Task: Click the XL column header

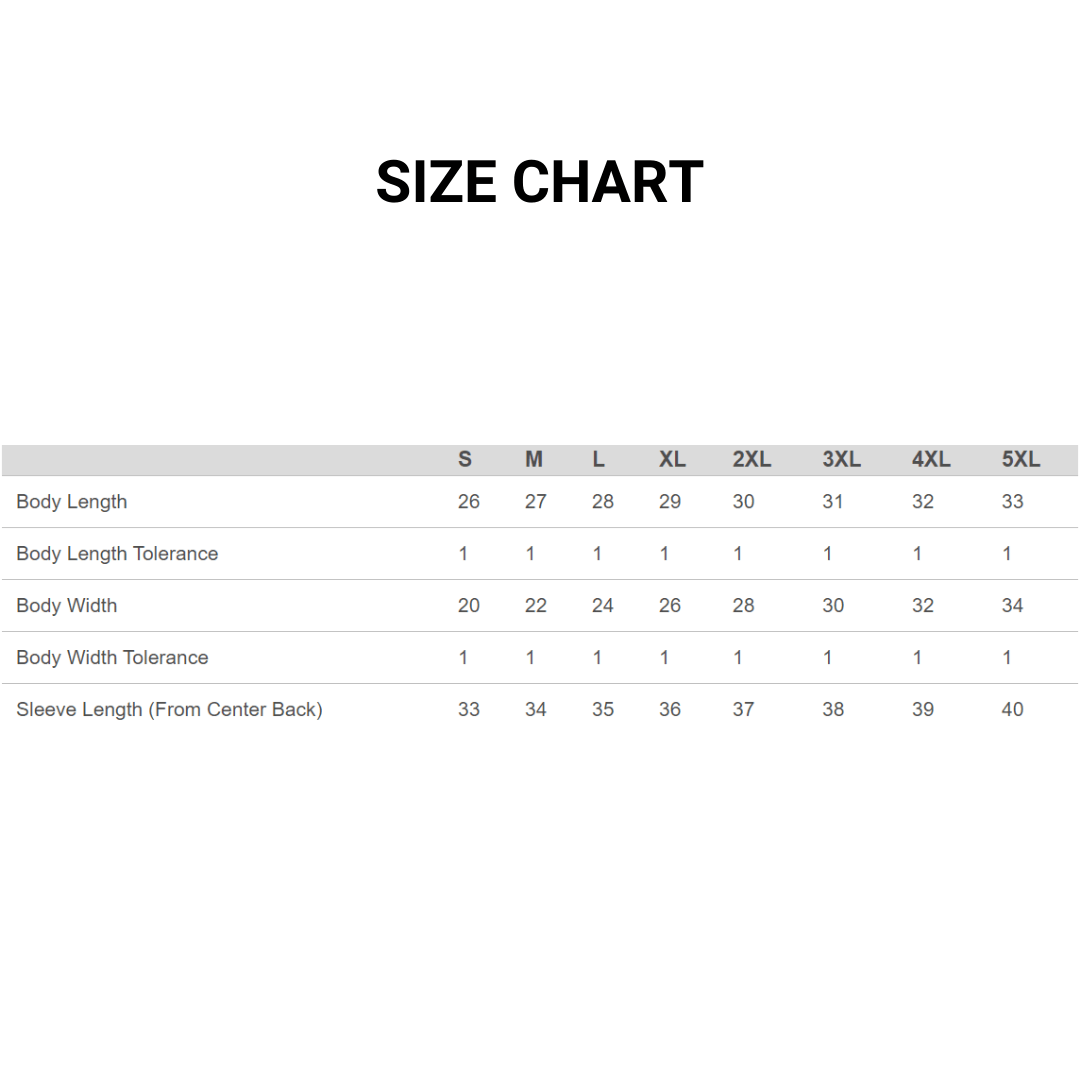Action: coord(672,460)
